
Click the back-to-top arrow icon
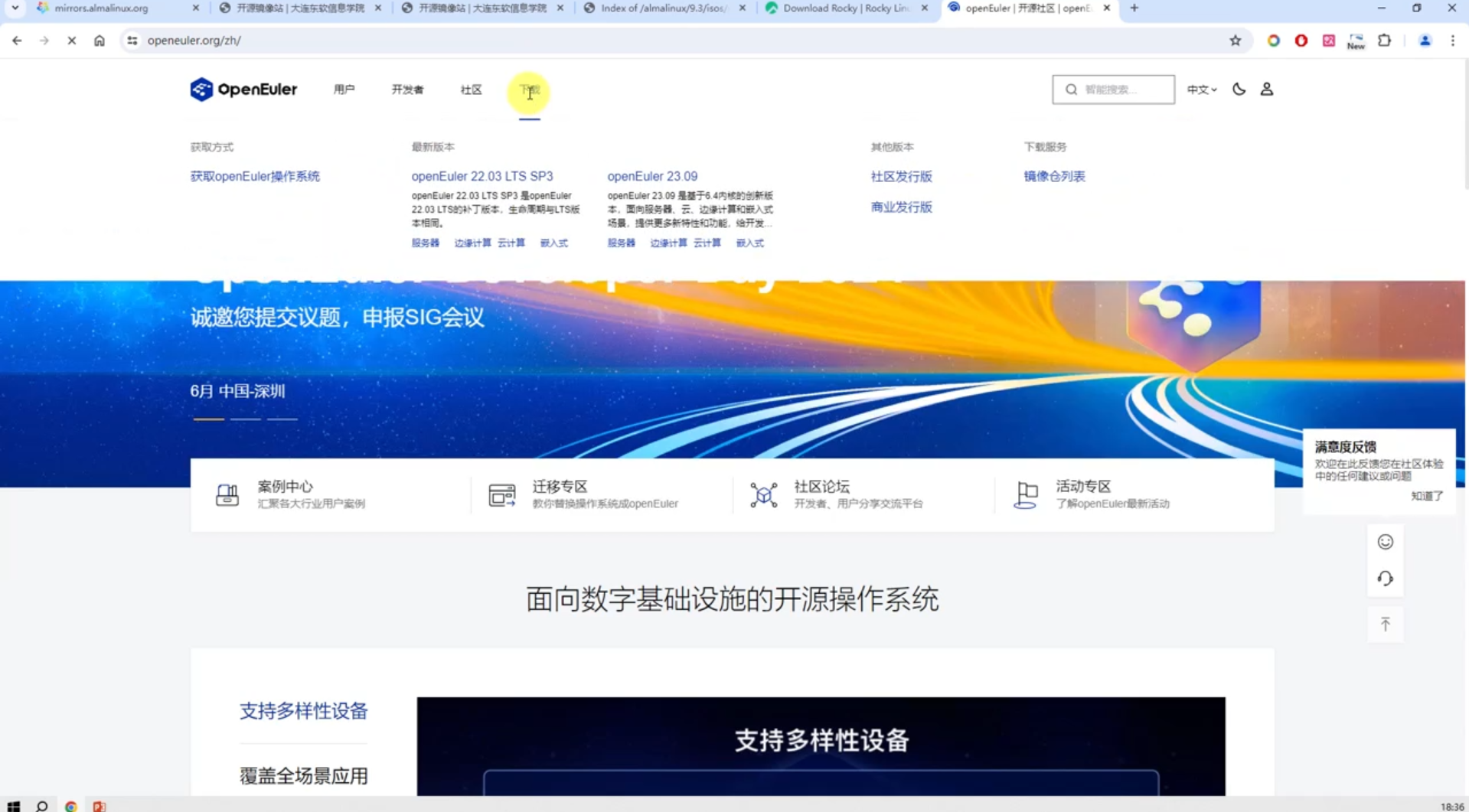pos(1386,624)
